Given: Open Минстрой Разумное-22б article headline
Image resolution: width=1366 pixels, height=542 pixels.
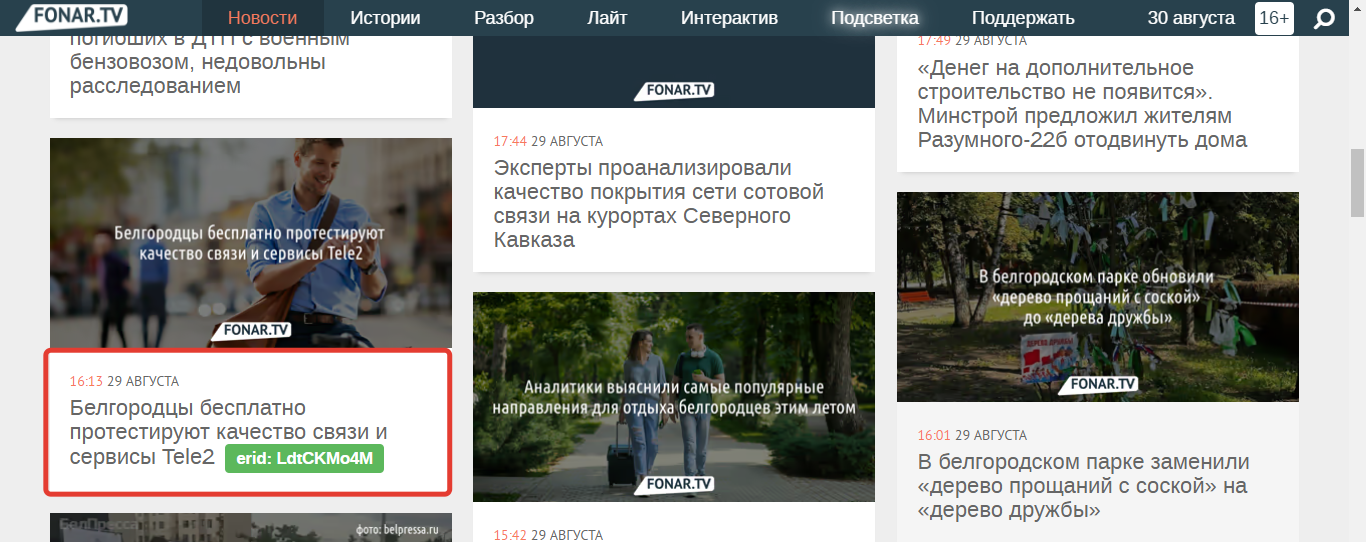Looking at the screenshot, I should pyautogui.click(x=1081, y=104).
